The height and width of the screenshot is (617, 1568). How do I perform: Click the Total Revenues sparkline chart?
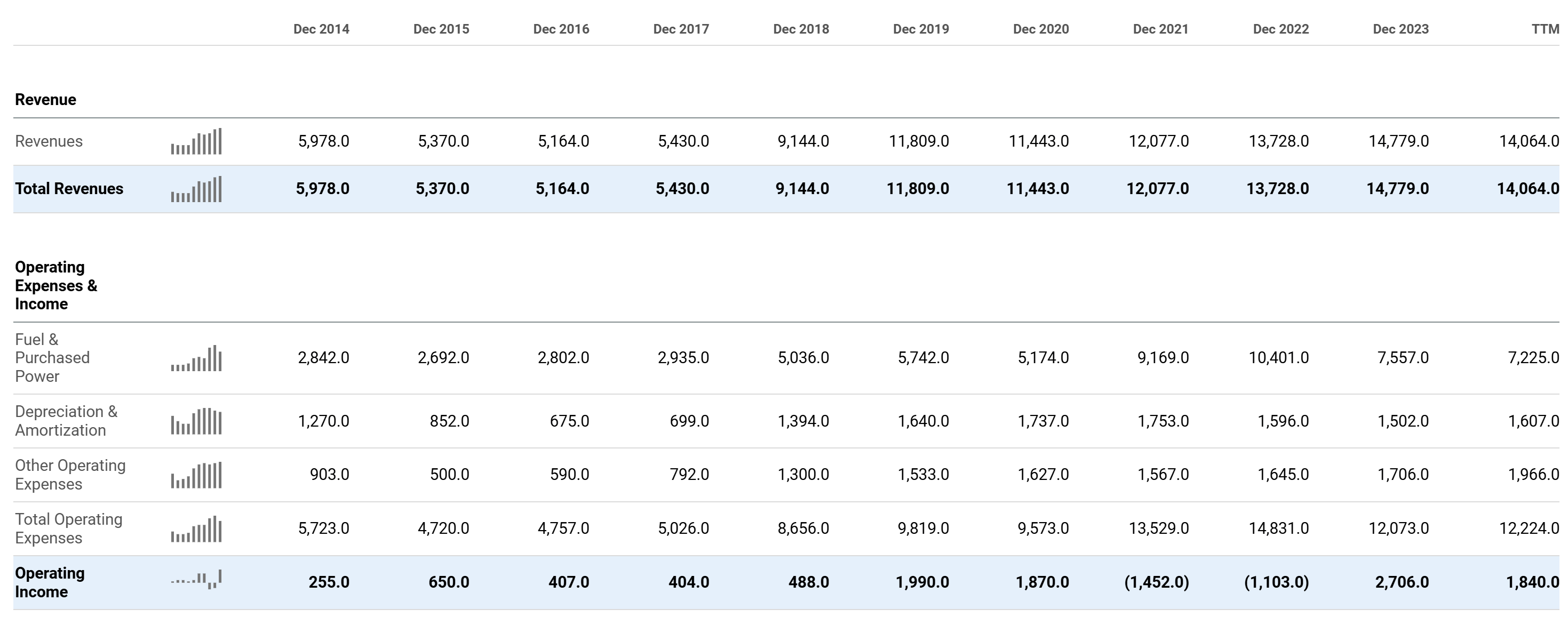(197, 189)
